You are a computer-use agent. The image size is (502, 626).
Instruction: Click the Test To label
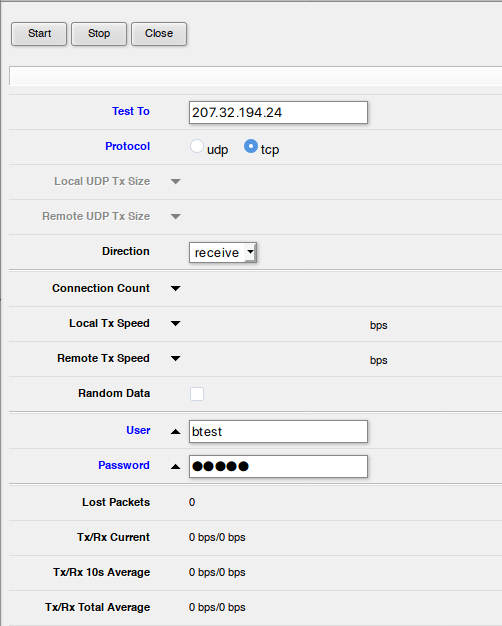click(131, 111)
